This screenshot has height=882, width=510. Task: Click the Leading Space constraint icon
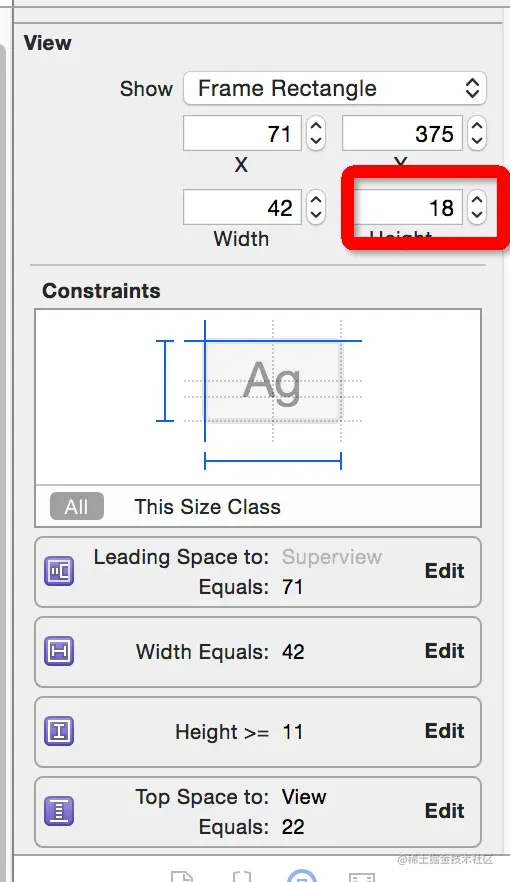pyautogui.click(x=59, y=571)
